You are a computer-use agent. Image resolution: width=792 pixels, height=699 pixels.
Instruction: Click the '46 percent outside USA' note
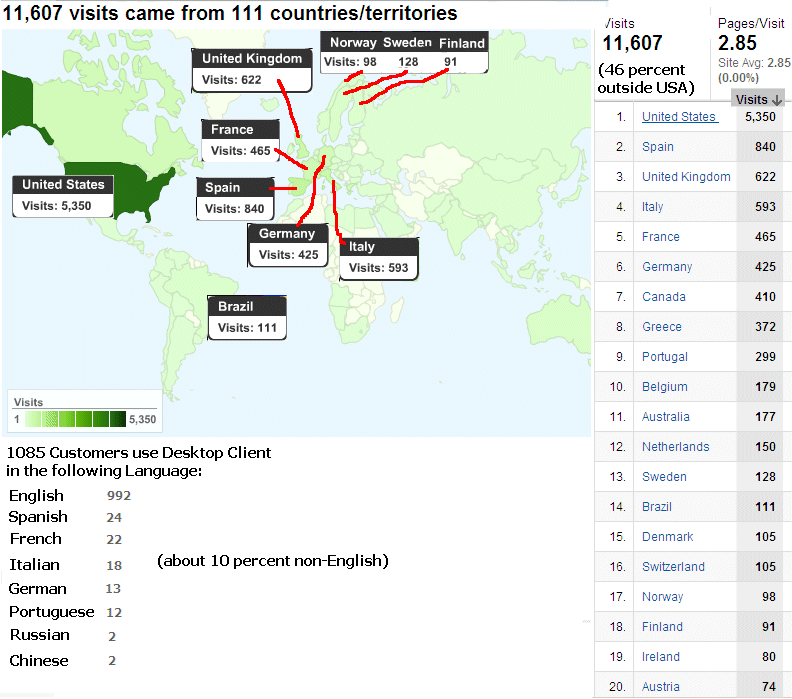(647, 79)
